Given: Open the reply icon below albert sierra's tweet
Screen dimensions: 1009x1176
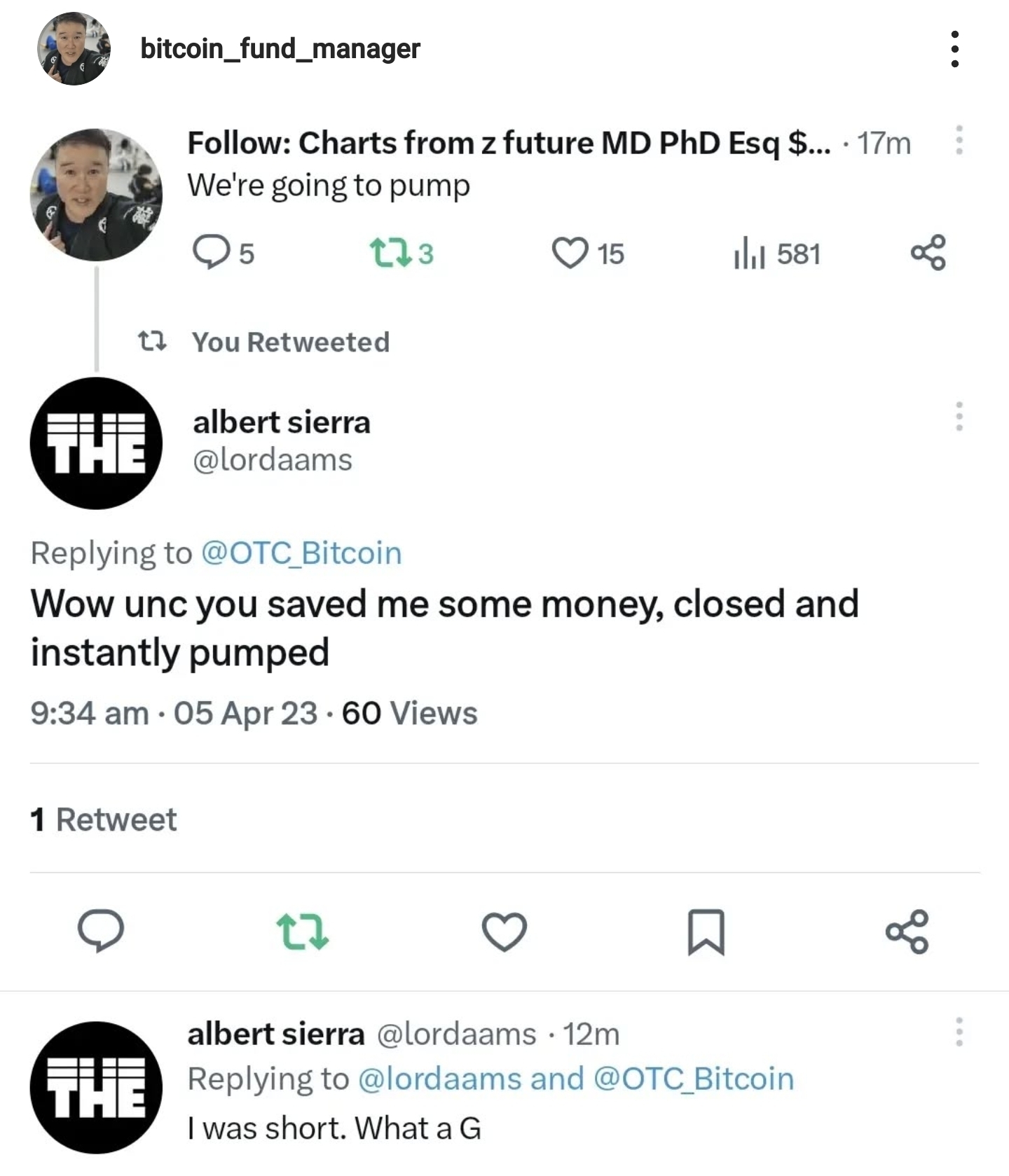Looking at the screenshot, I should point(102,929).
